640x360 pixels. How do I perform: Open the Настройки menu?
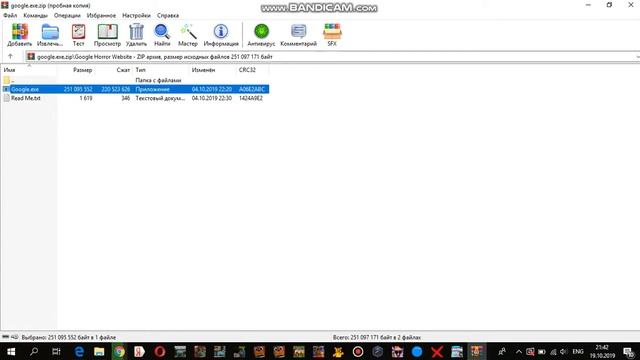coord(136,16)
